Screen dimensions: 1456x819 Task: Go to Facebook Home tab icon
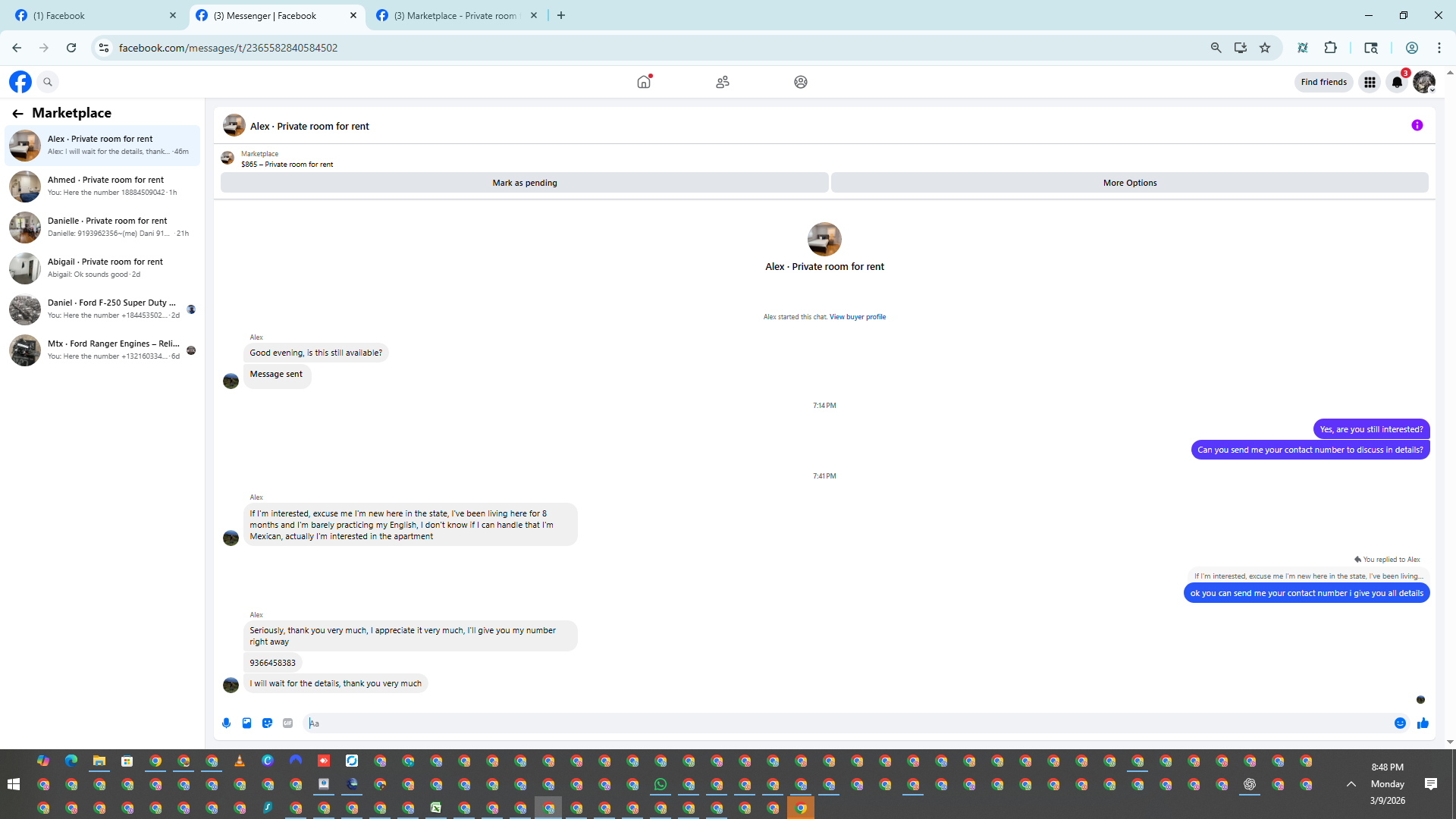coord(644,82)
